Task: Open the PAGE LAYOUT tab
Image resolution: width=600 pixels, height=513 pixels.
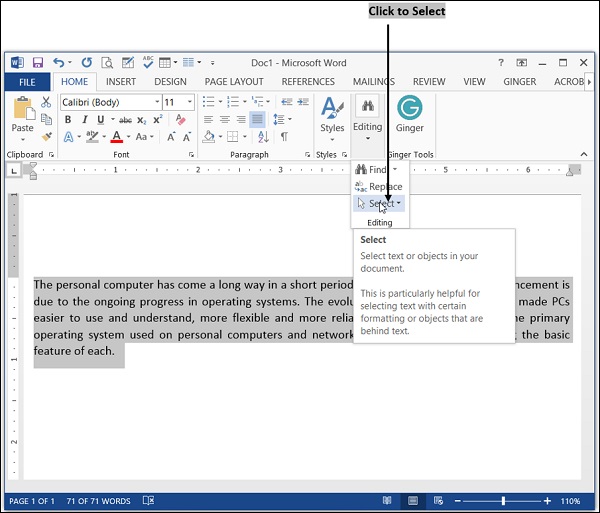Action: pos(234,81)
